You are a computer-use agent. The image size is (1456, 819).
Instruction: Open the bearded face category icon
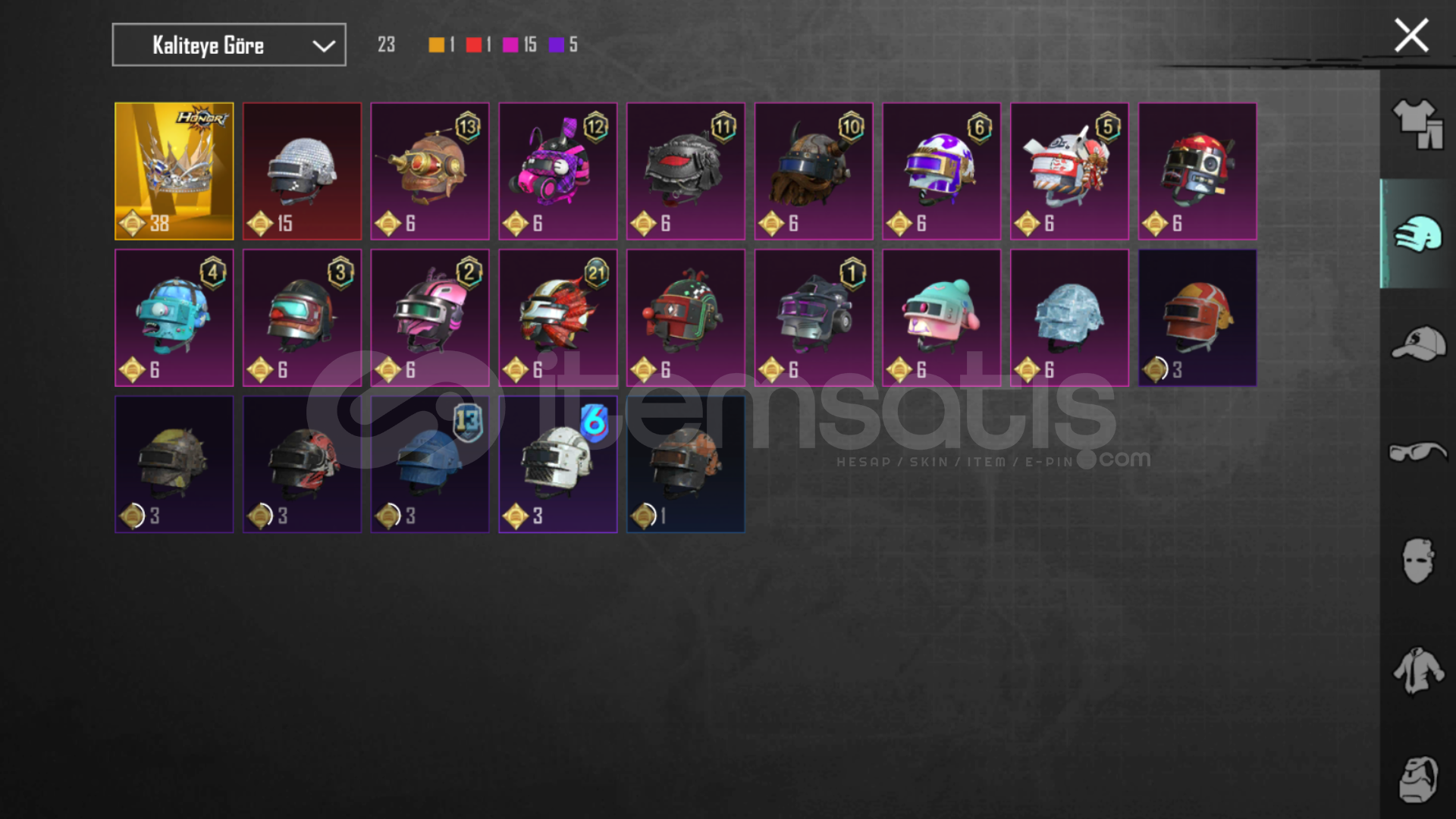point(1418,779)
